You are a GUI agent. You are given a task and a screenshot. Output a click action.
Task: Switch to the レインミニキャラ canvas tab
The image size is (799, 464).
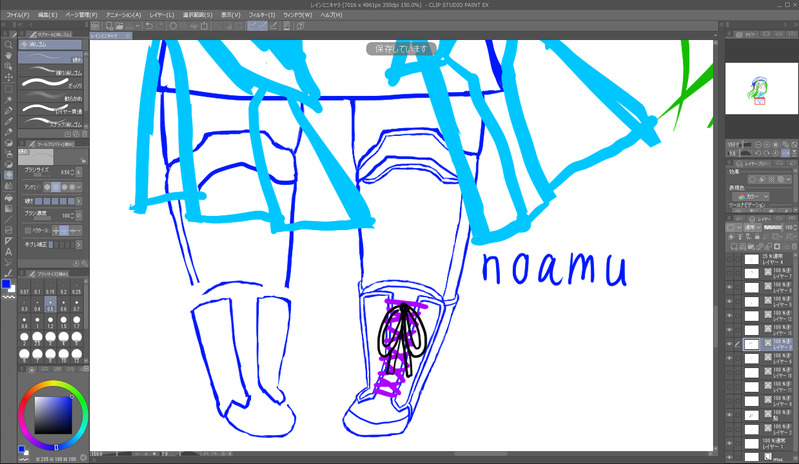tap(111, 36)
